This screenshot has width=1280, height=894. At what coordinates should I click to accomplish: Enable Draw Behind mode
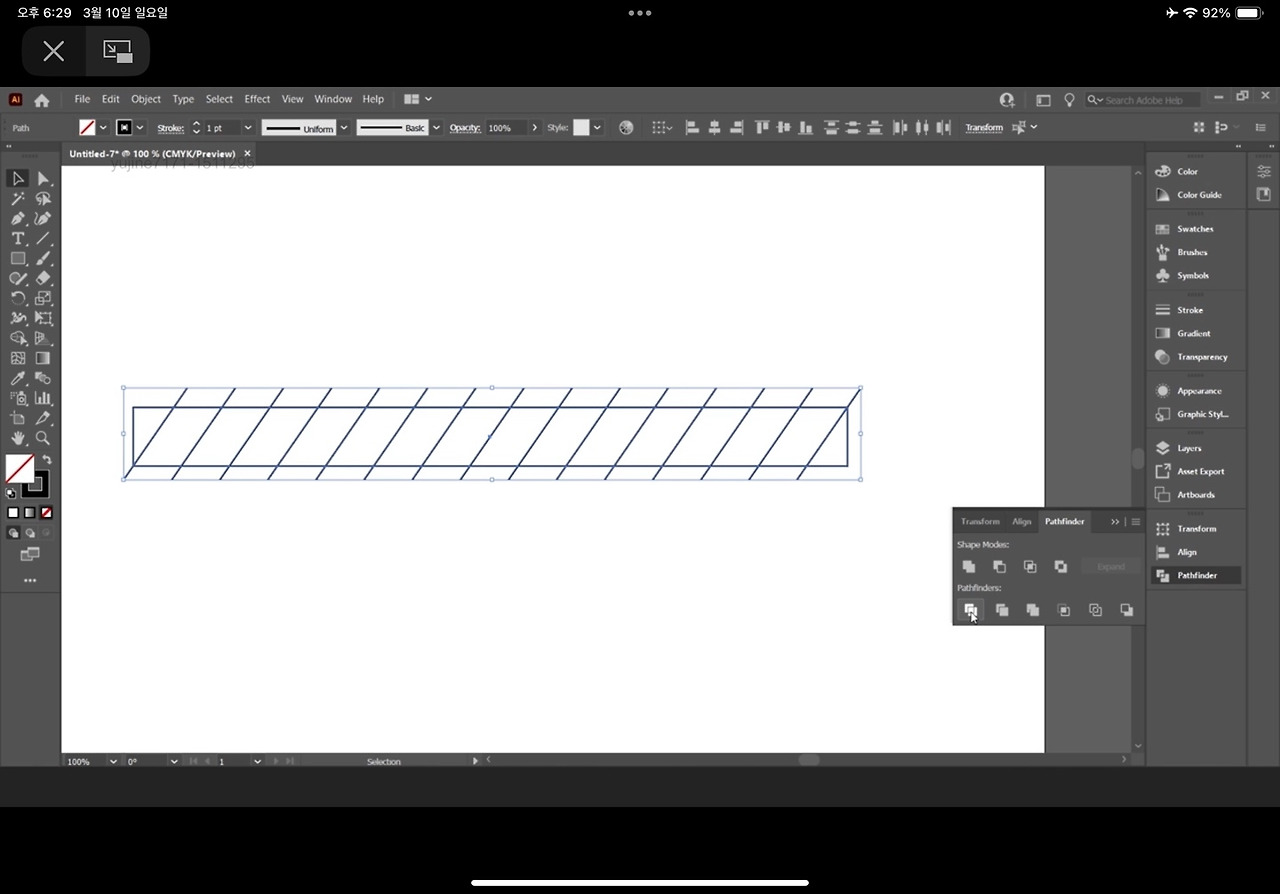coord(30,533)
